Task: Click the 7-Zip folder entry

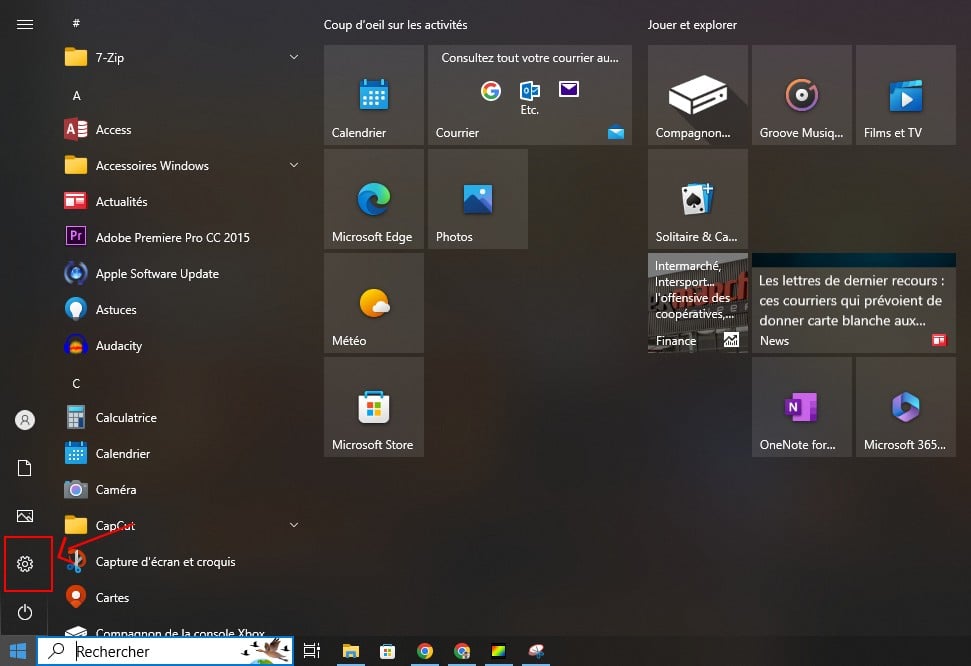Action: [183, 58]
